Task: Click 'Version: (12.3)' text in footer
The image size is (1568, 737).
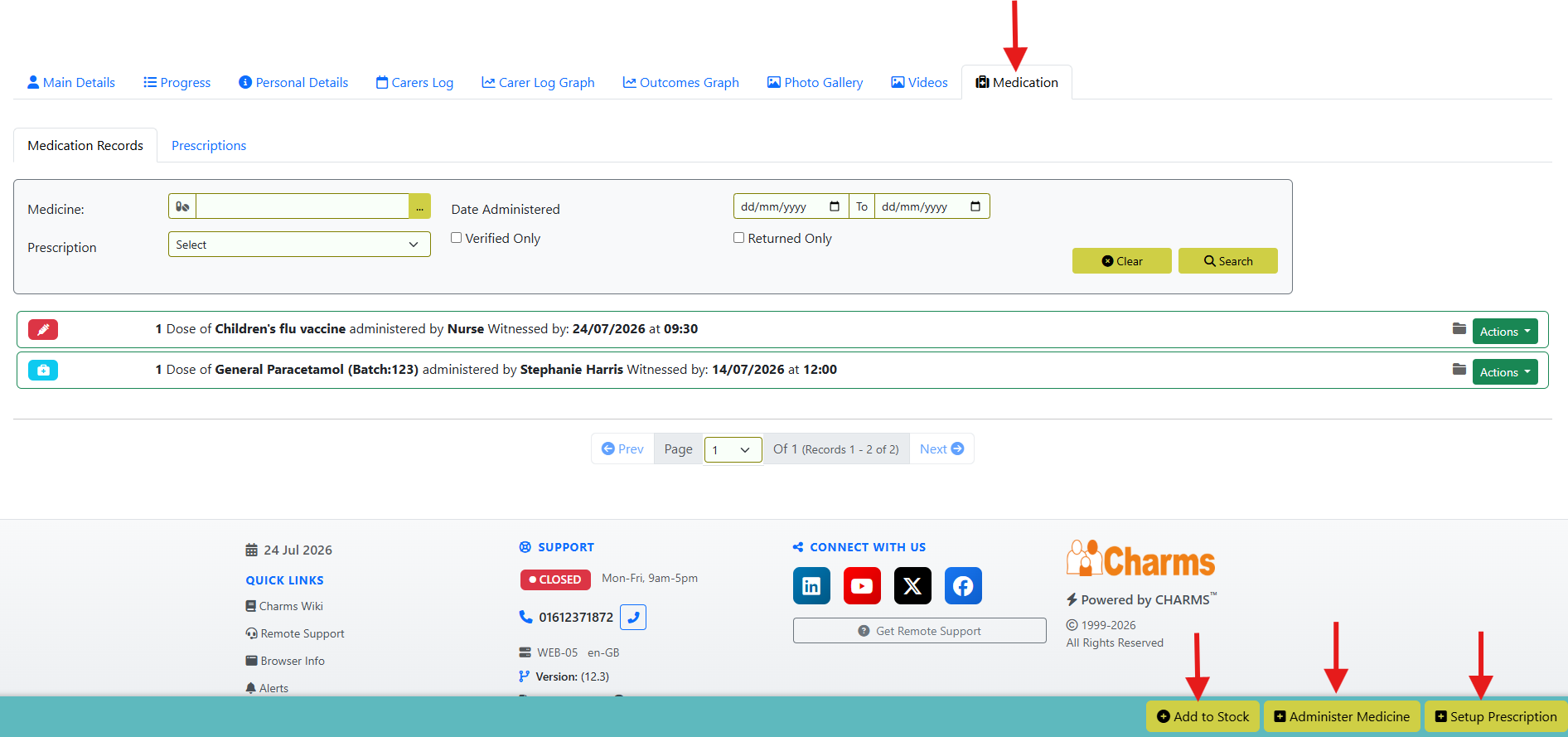Action: 572,676
